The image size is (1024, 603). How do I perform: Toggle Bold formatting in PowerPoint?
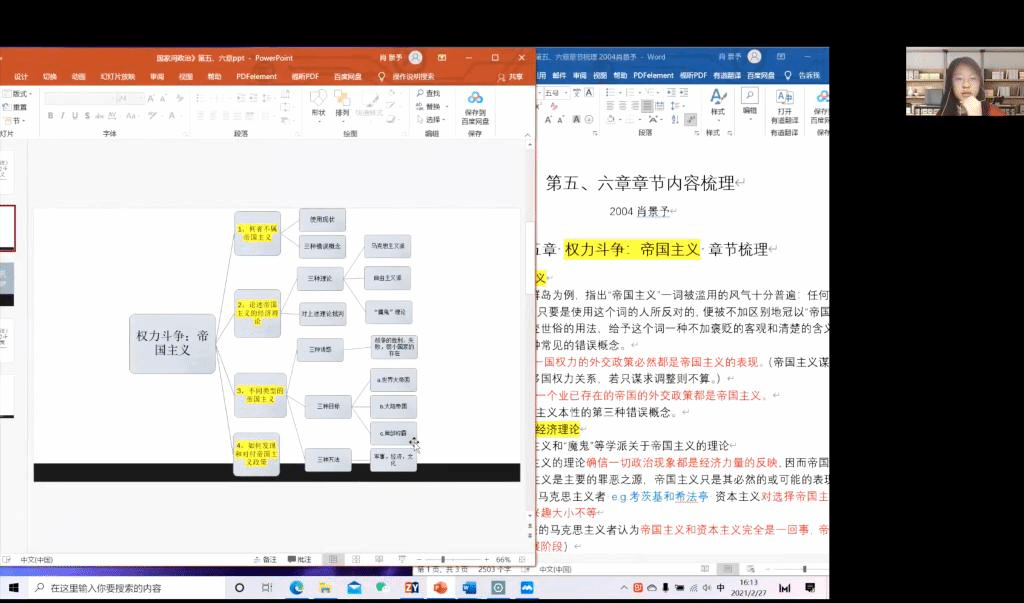49,116
